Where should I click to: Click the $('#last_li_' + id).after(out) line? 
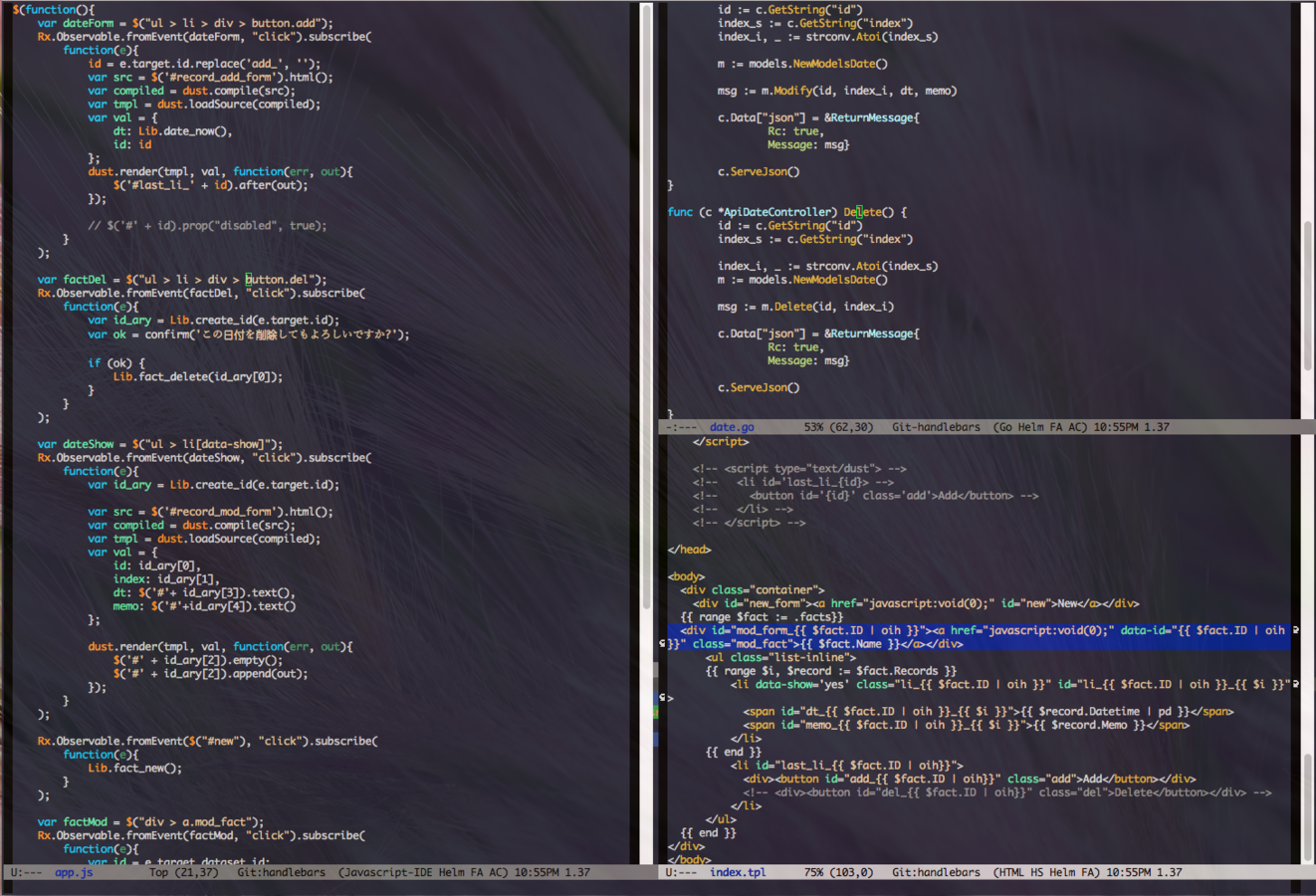[x=210, y=185]
